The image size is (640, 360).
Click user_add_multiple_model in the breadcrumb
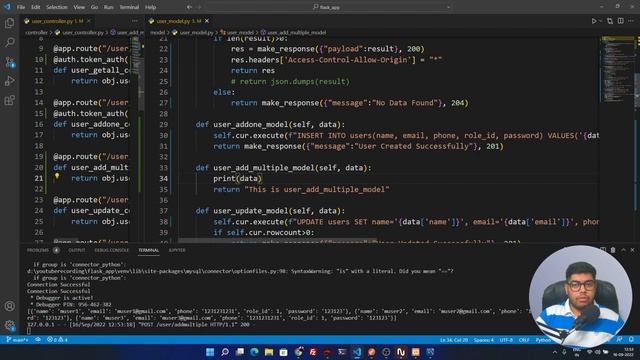tap(297, 32)
